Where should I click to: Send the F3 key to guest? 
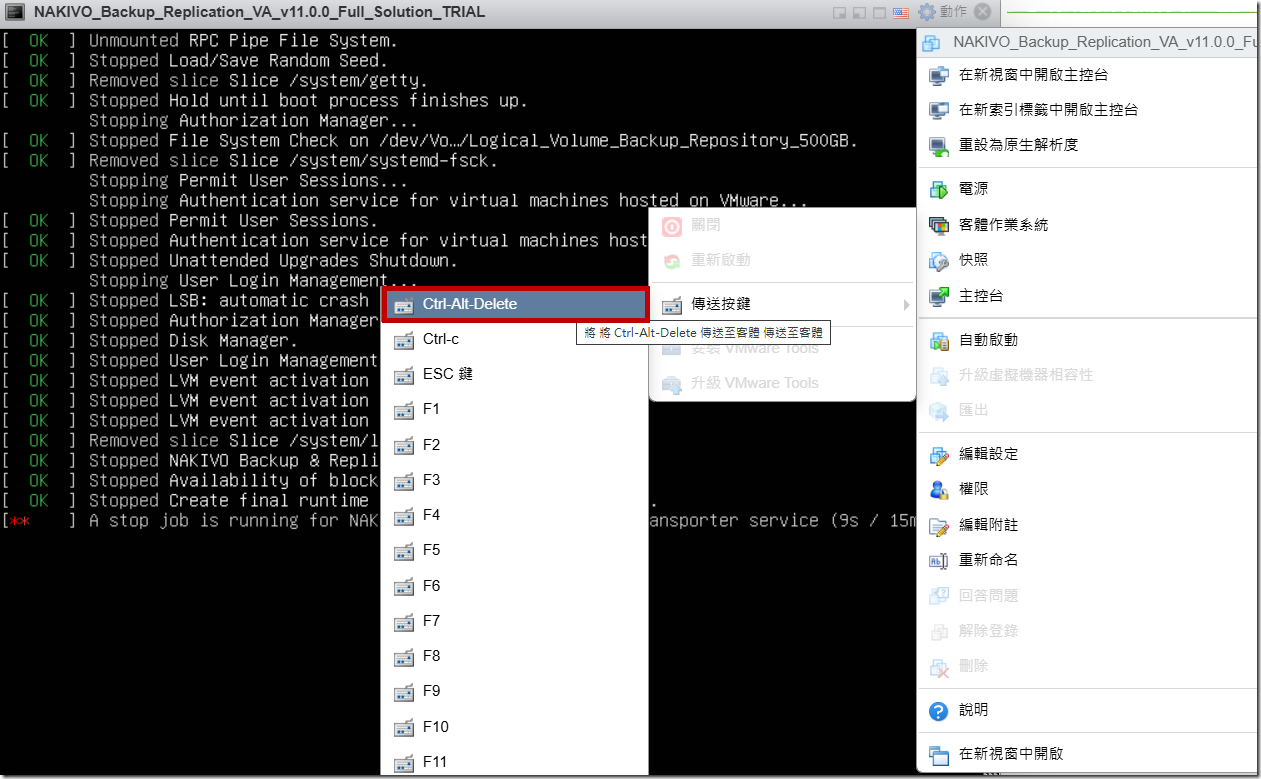(x=515, y=480)
